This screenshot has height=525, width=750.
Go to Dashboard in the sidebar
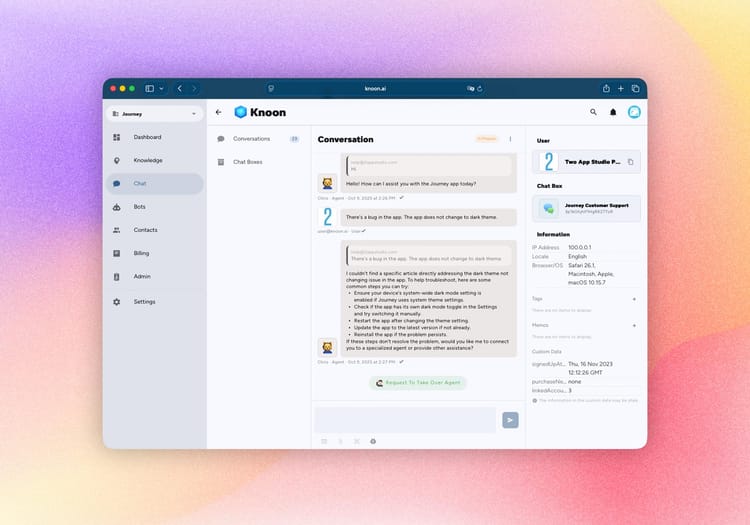[147, 137]
